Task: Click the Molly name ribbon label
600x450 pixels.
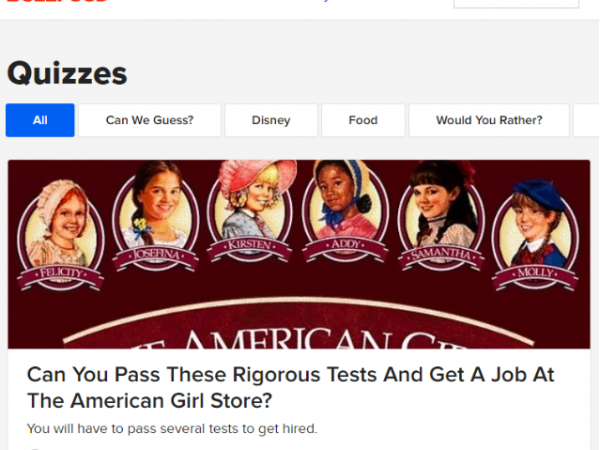Action: tap(535, 273)
